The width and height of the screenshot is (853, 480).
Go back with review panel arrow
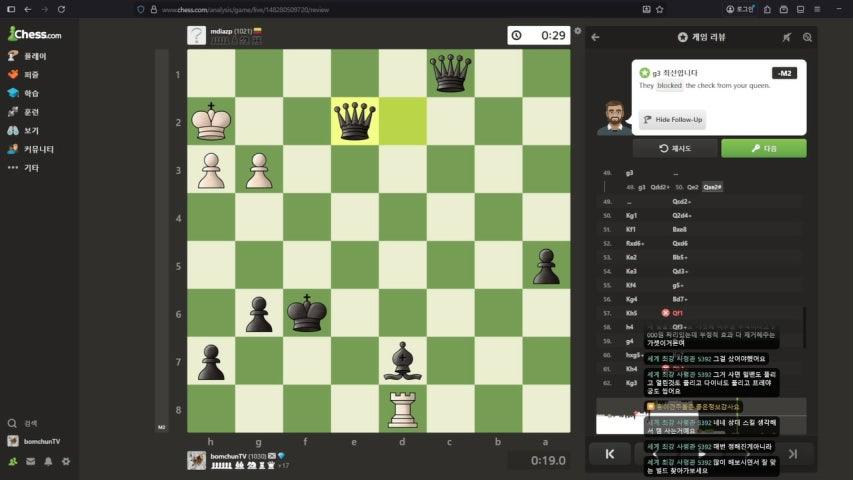[595, 37]
